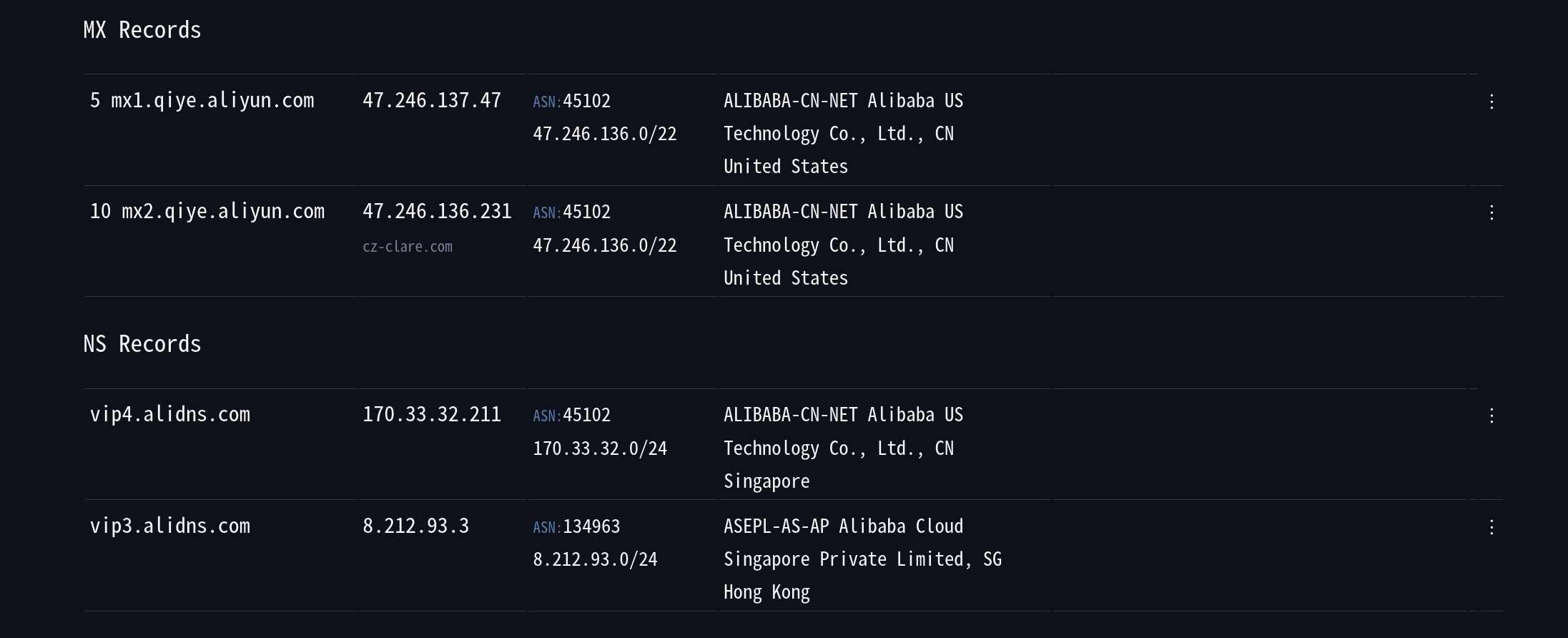The height and width of the screenshot is (638, 1568).
Task: Open options menu for mx2.qiye.aliyun.com row
Action: [1491, 212]
